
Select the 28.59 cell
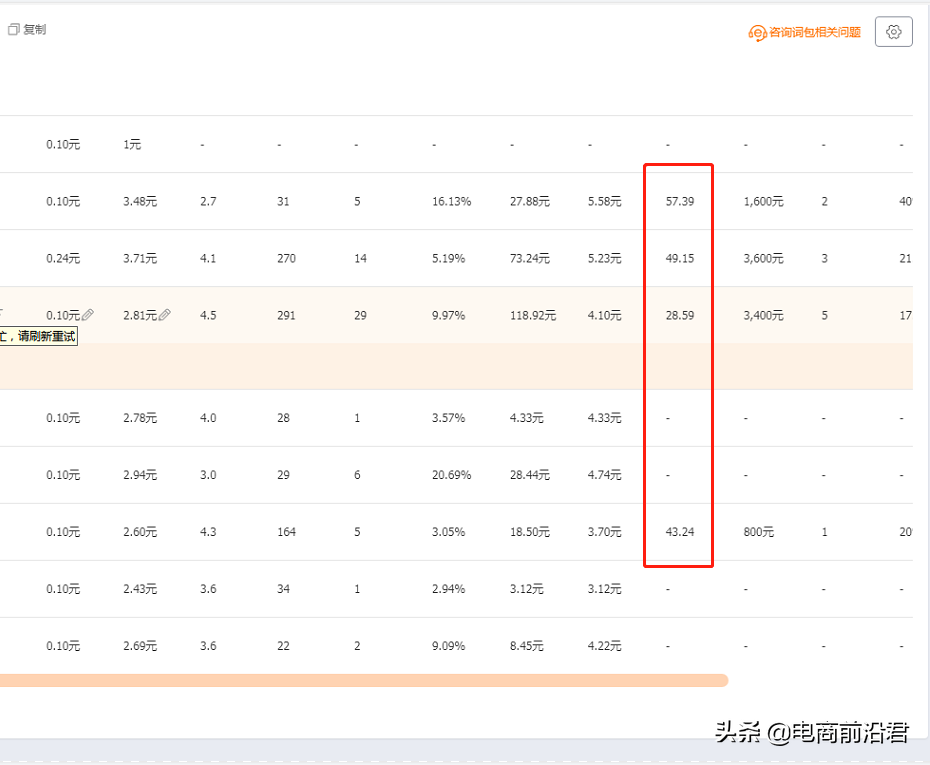680,315
